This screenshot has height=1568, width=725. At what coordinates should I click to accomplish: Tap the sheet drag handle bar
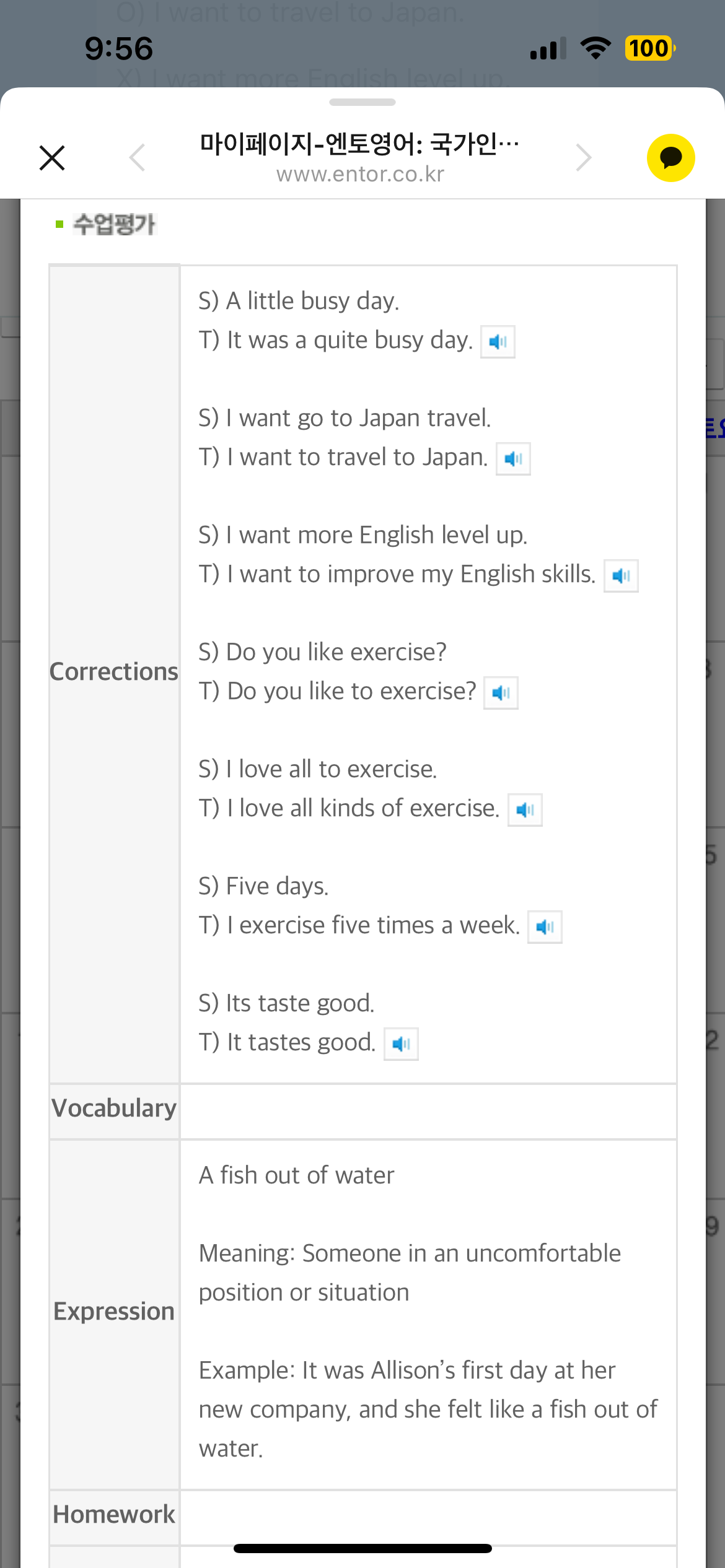tap(362, 102)
